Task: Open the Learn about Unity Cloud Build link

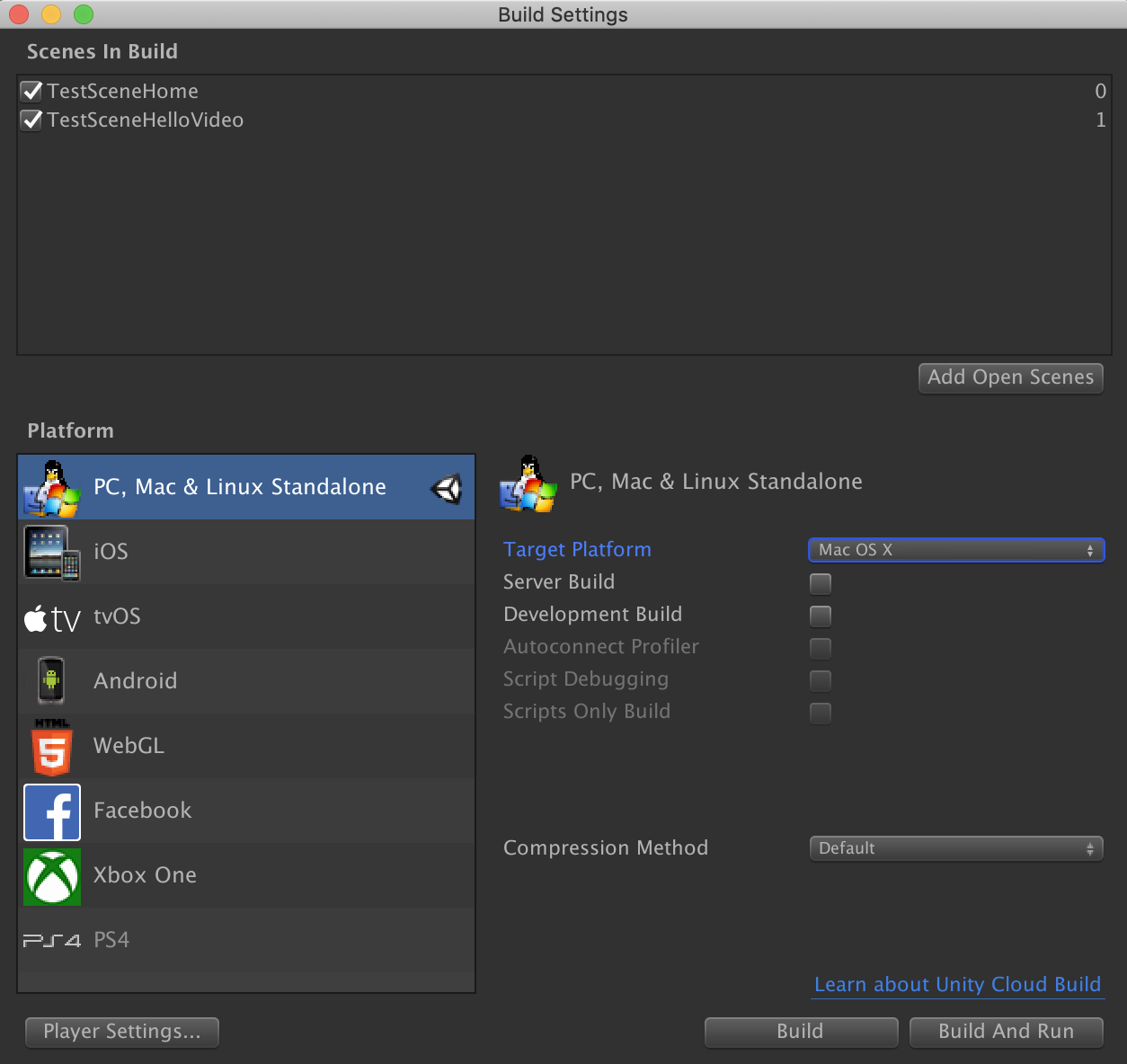Action: pos(957,984)
